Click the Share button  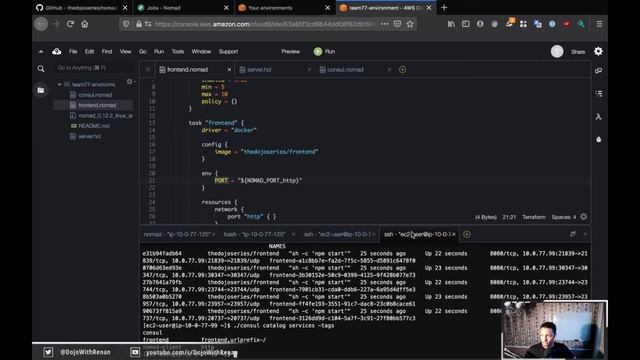(578, 52)
